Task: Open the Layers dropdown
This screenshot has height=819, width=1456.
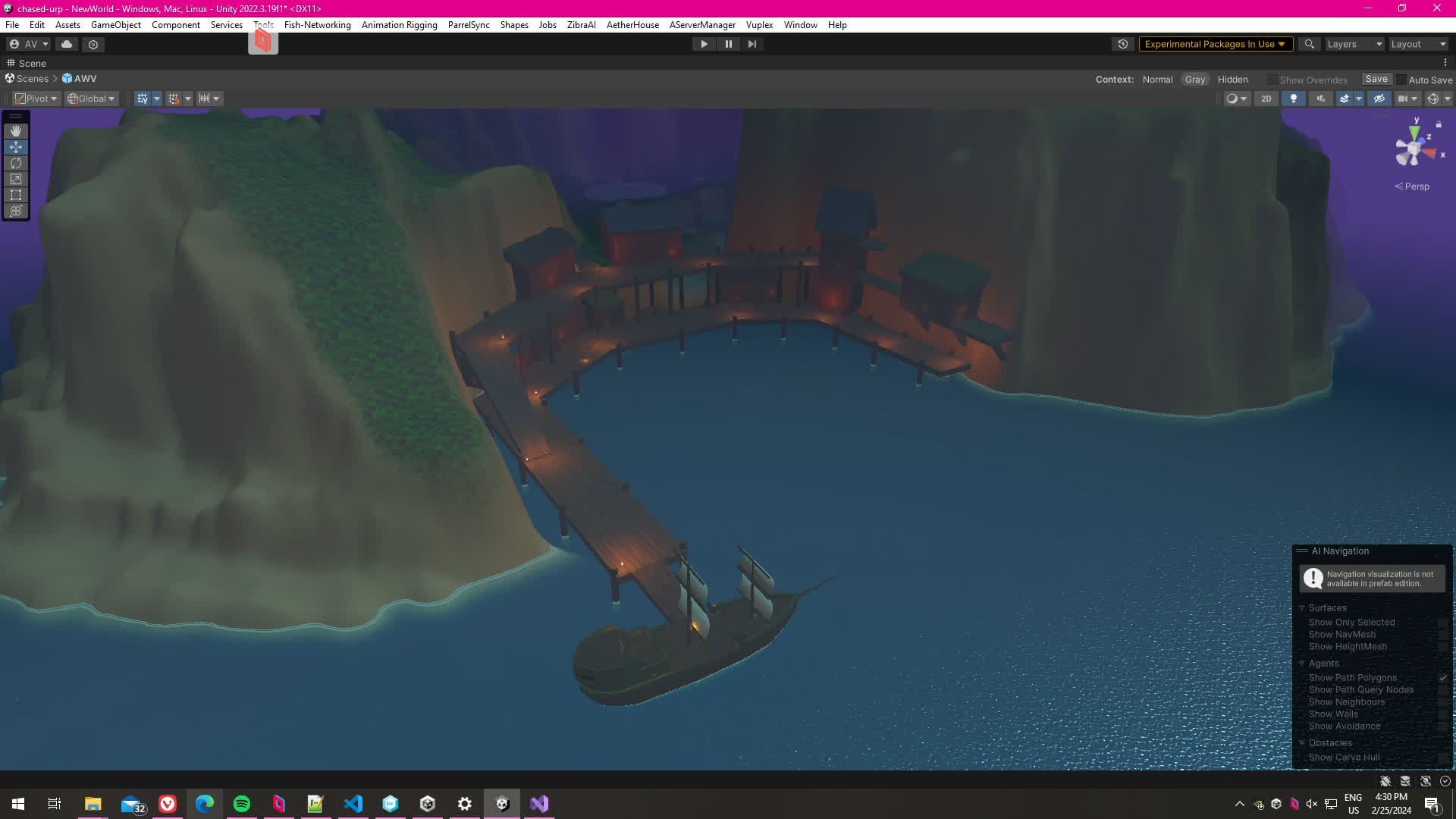Action: click(1354, 44)
